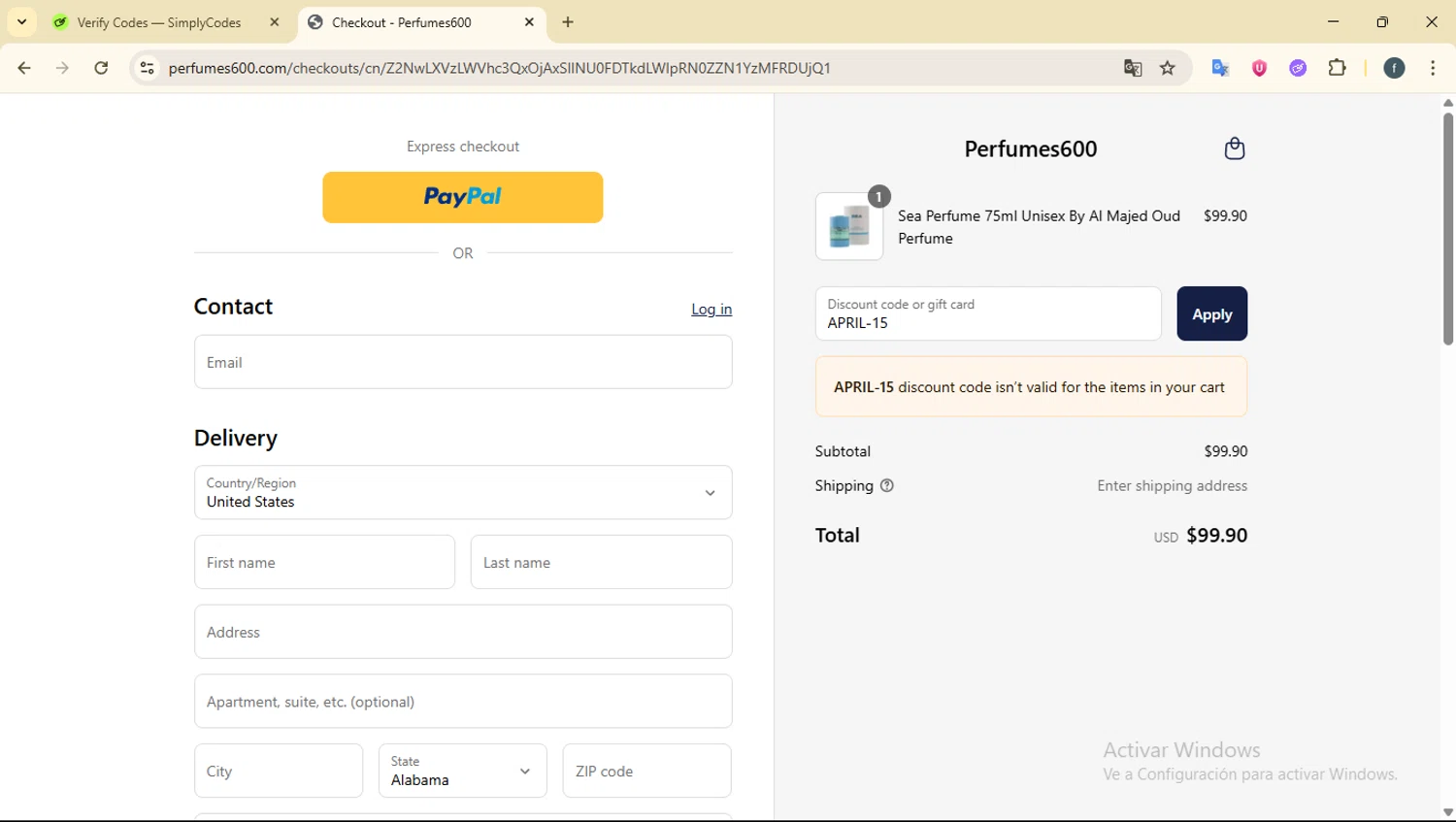Pay with the PayPal express button
The image size is (1456, 822).
pyautogui.click(x=462, y=197)
